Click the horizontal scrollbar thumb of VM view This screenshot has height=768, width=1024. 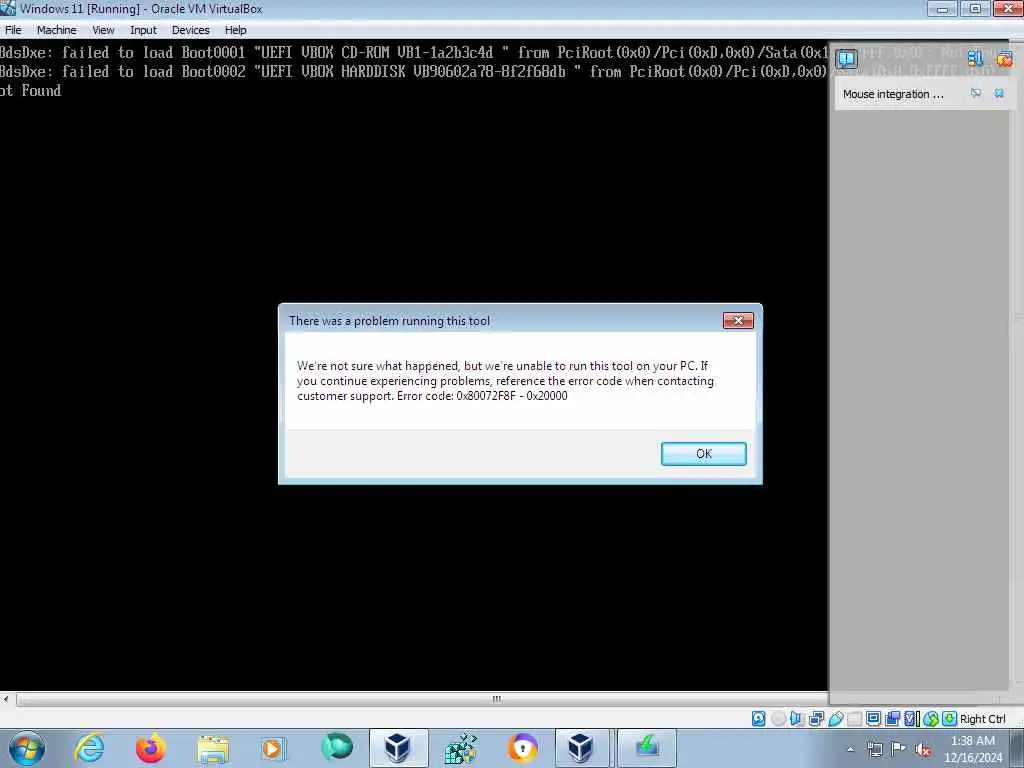(x=496, y=699)
